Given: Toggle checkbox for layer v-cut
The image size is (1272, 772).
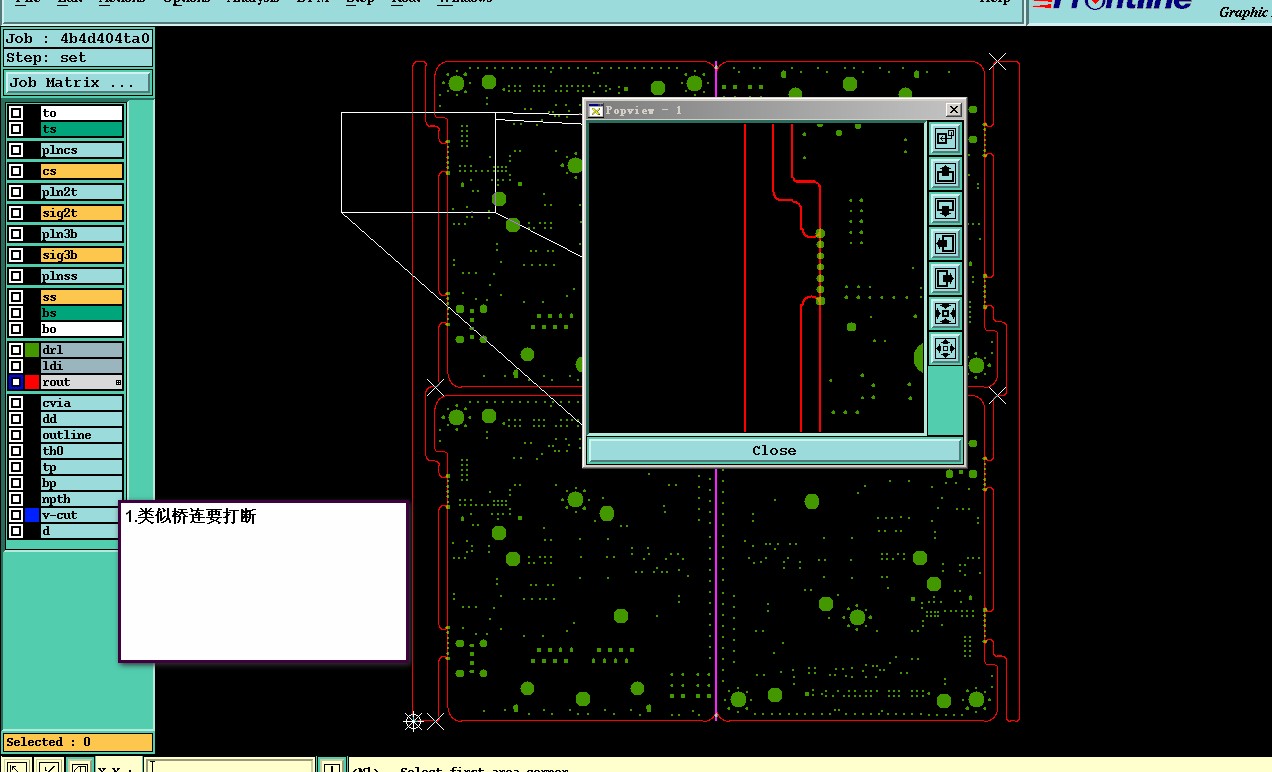Looking at the screenshot, I should (x=16, y=515).
